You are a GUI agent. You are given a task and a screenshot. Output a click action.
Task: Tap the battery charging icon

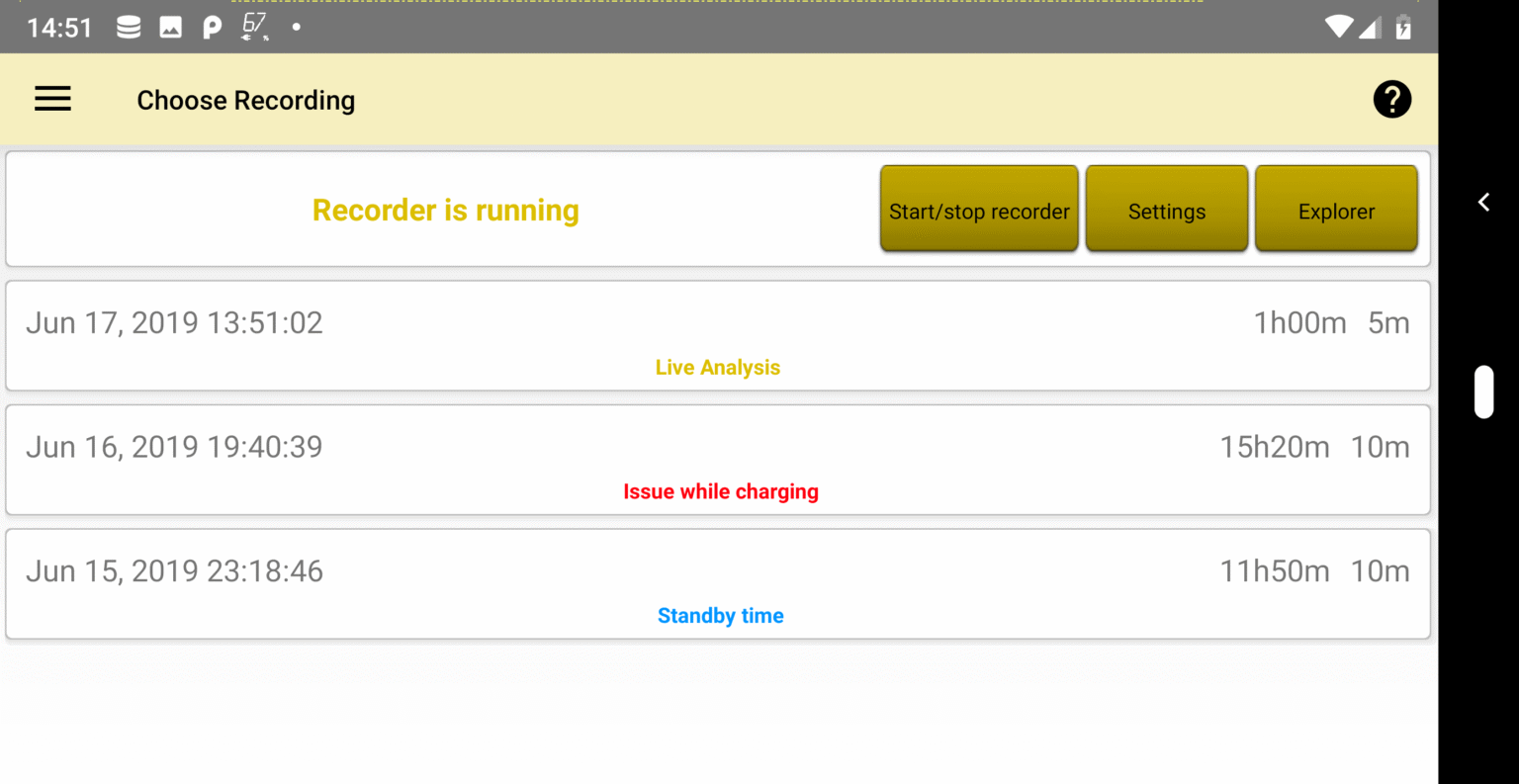1403,27
